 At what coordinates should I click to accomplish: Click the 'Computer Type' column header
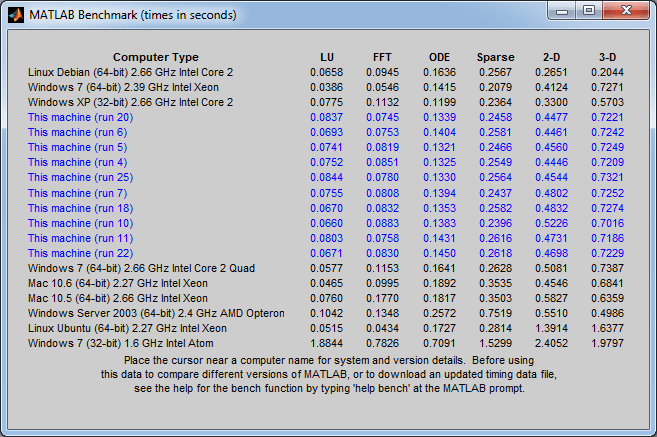tap(155, 57)
